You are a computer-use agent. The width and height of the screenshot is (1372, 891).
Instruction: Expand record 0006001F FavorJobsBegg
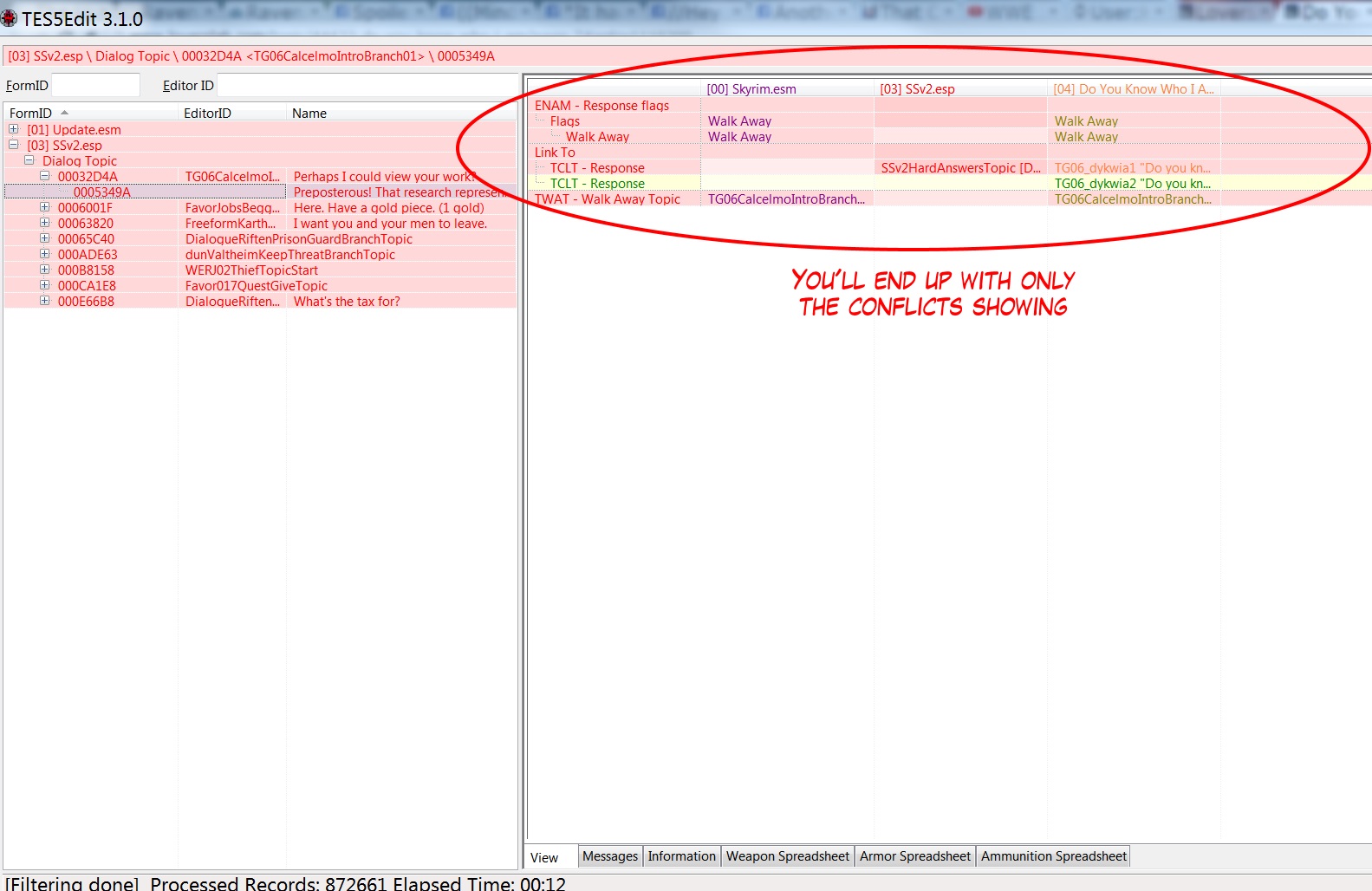(x=45, y=207)
